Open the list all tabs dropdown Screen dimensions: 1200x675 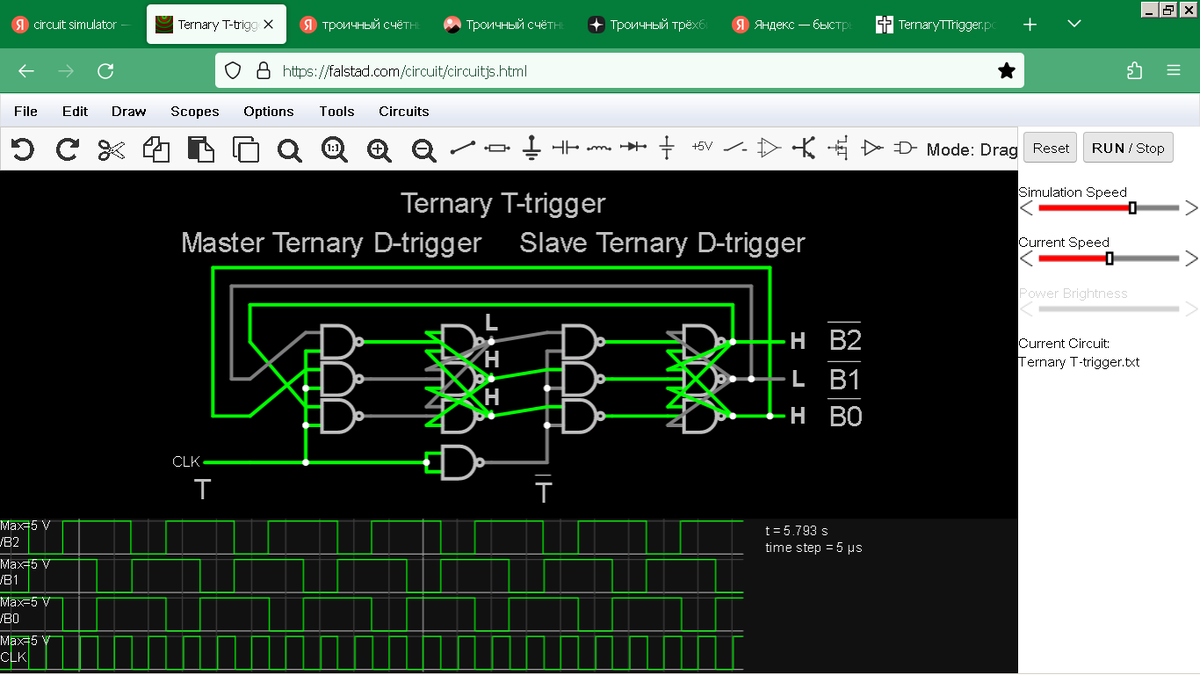pyautogui.click(x=1074, y=24)
